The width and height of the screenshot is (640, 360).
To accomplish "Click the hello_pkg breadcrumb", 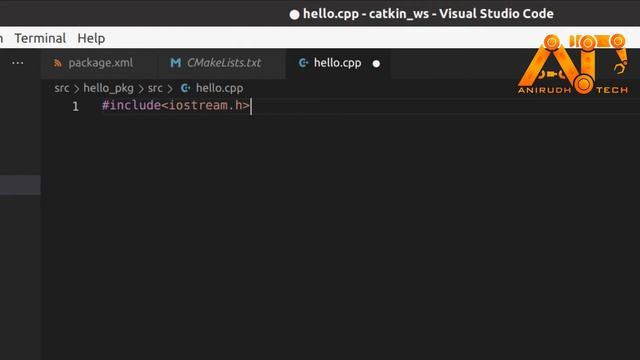I will click(108, 88).
